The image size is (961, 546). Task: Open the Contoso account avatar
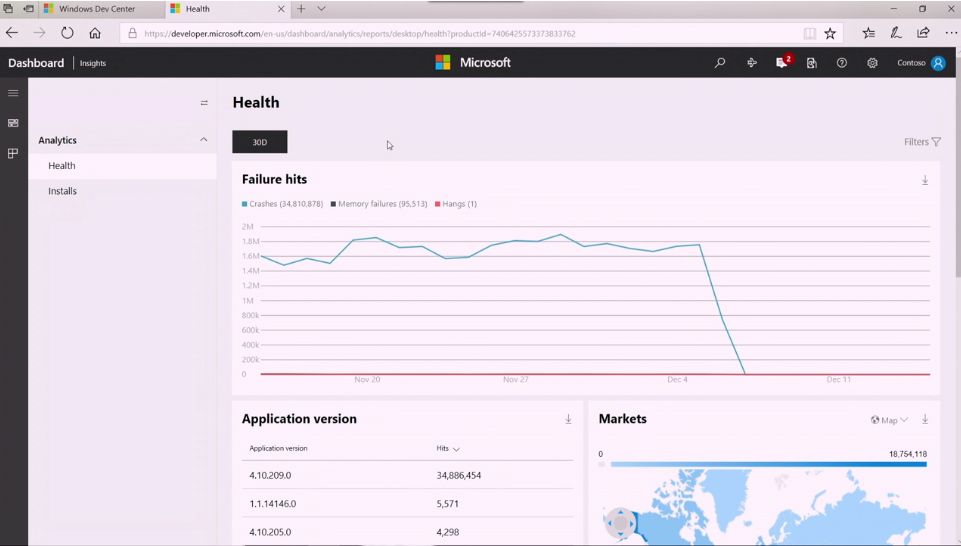(x=938, y=63)
